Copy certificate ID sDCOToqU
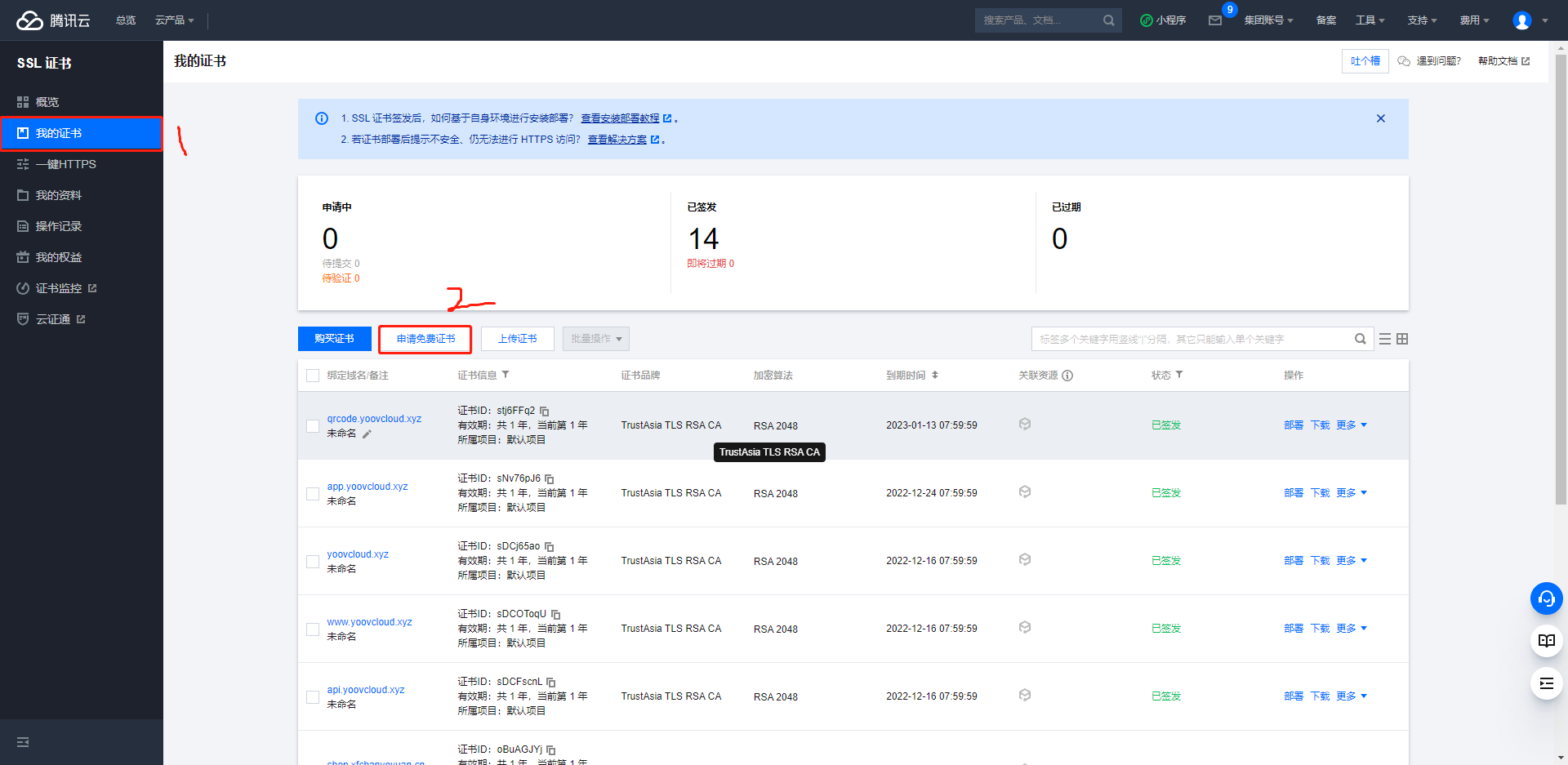 tap(556, 615)
